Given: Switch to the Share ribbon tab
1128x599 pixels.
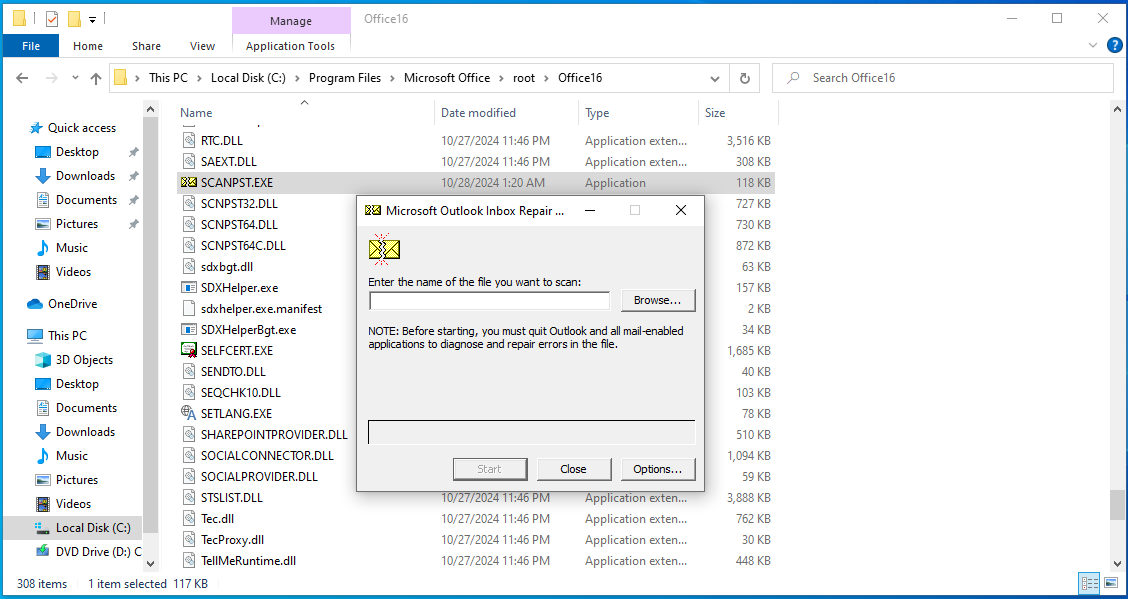Looking at the screenshot, I should click(x=146, y=45).
